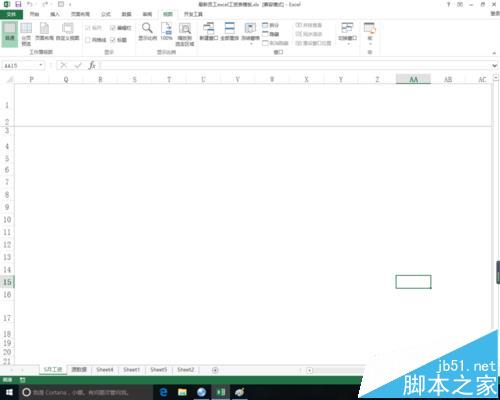Save workbook from quick access toolbar
The width and height of the screenshot is (500, 400).
point(18,4)
